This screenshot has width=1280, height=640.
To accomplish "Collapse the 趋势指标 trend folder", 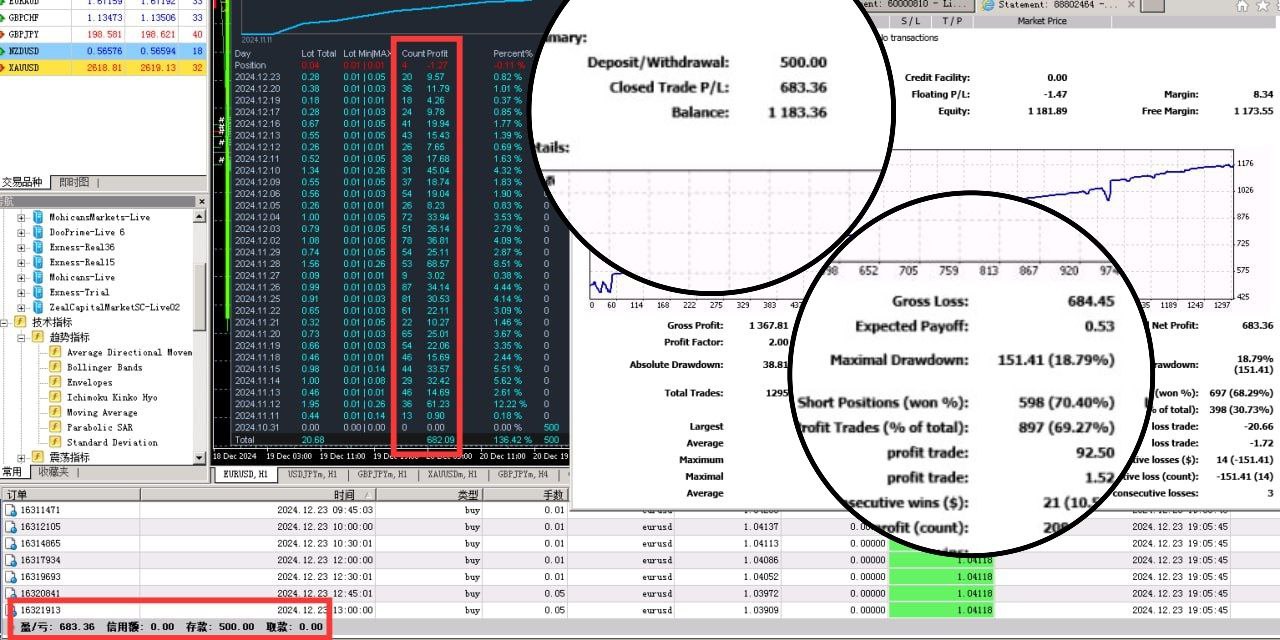I will pyautogui.click(x=22, y=337).
